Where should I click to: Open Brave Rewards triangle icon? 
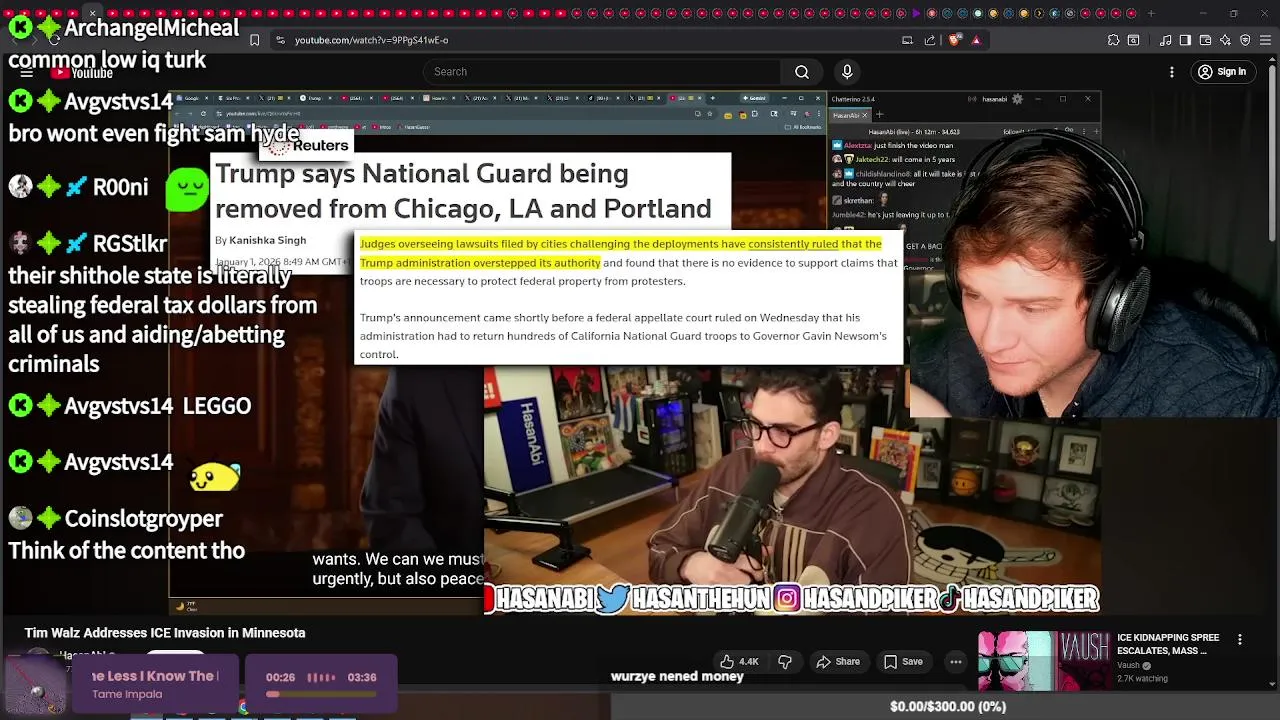tap(976, 40)
